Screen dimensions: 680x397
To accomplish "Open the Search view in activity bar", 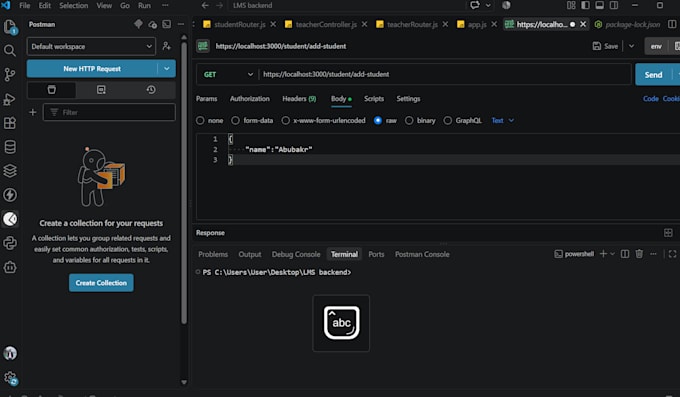I will (x=10, y=51).
